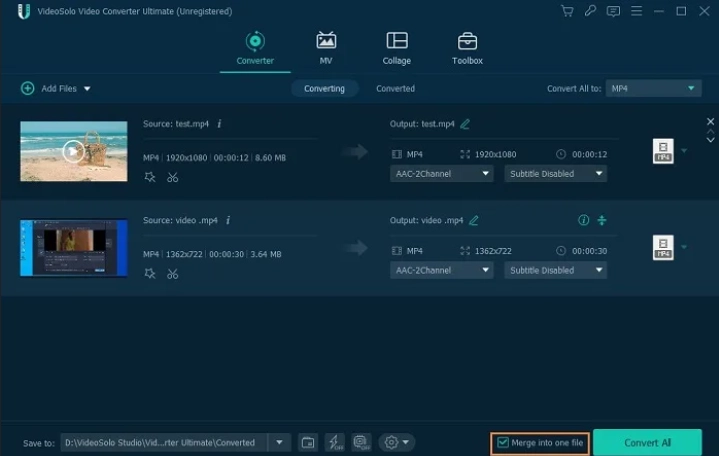The image size is (719, 456).
Task: Expand the Save to path dropdown
Action: (x=279, y=443)
